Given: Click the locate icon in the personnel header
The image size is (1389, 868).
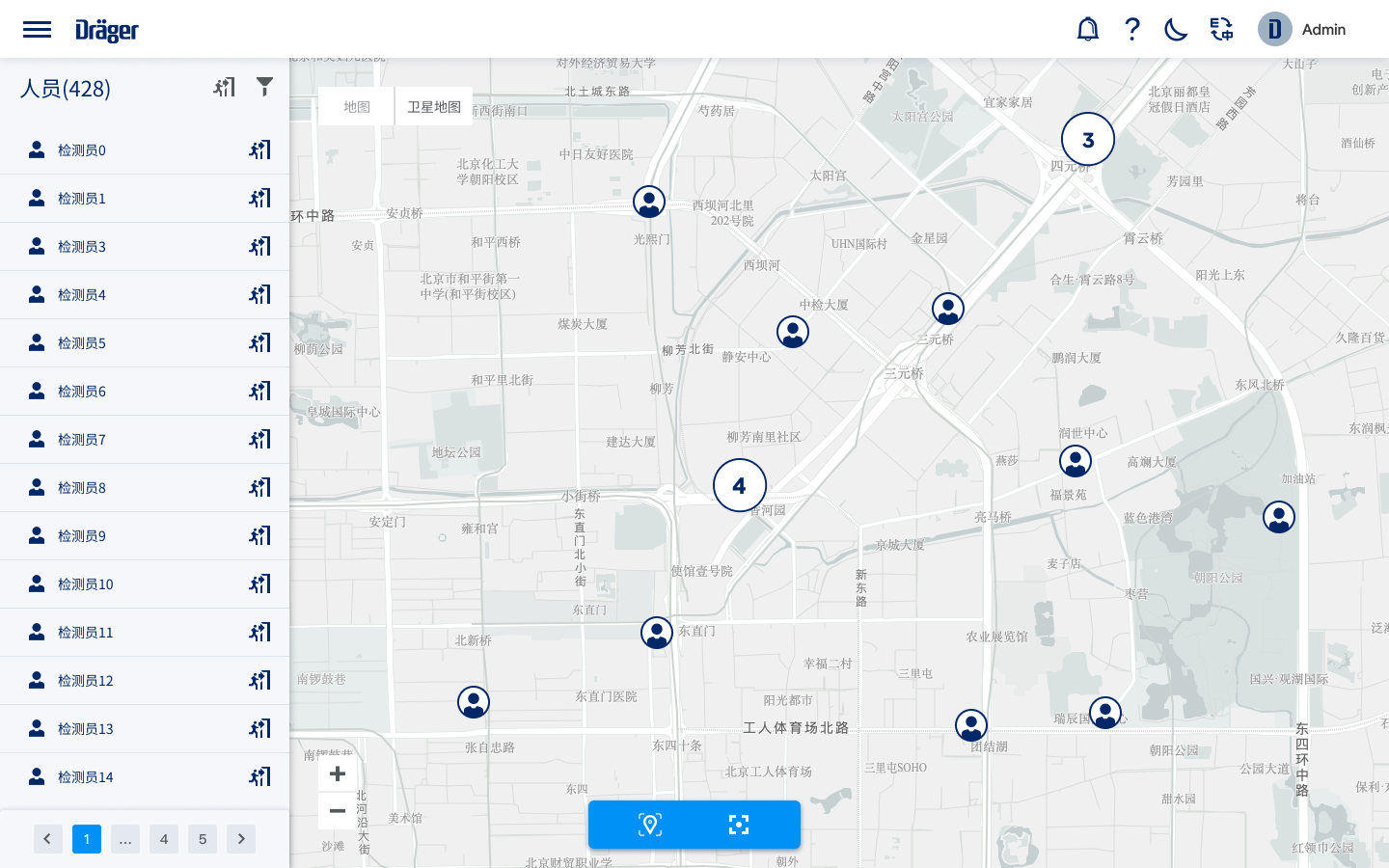Looking at the screenshot, I should [225, 88].
